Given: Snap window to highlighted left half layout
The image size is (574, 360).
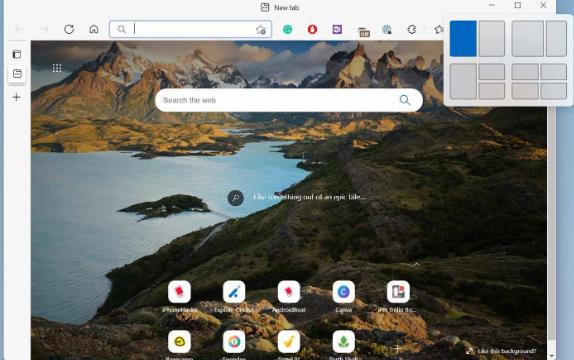Looking at the screenshot, I should 463,38.
